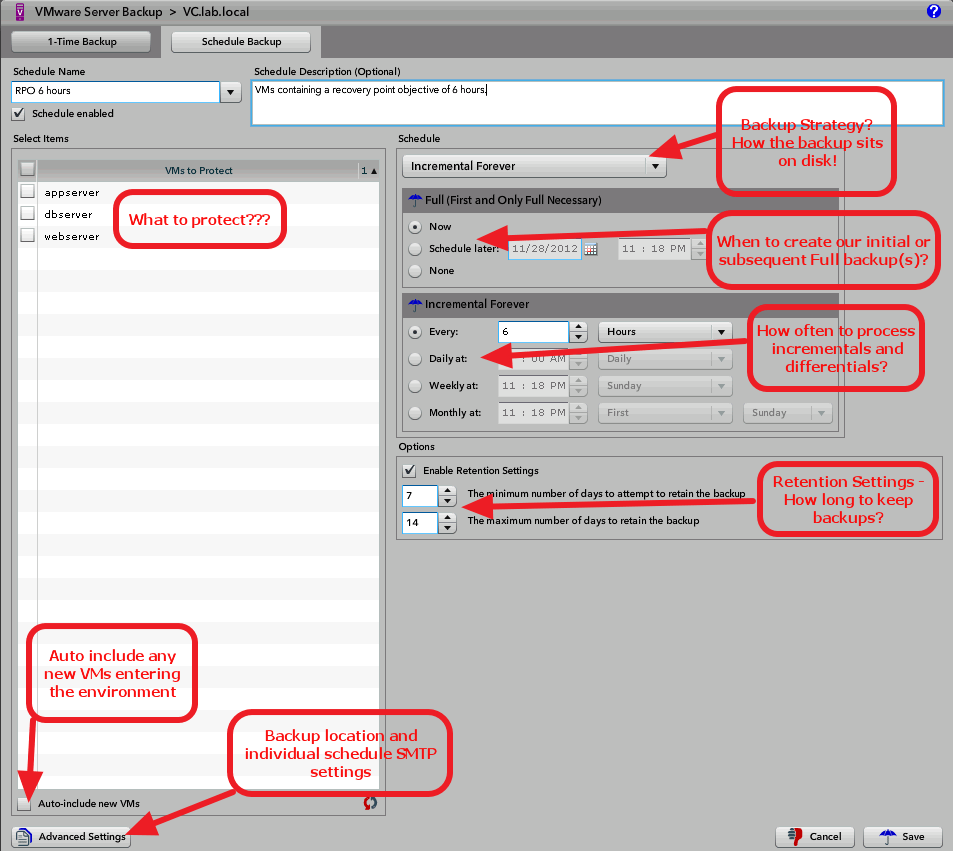
Task: Click the Cancel button
Action: [814, 837]
